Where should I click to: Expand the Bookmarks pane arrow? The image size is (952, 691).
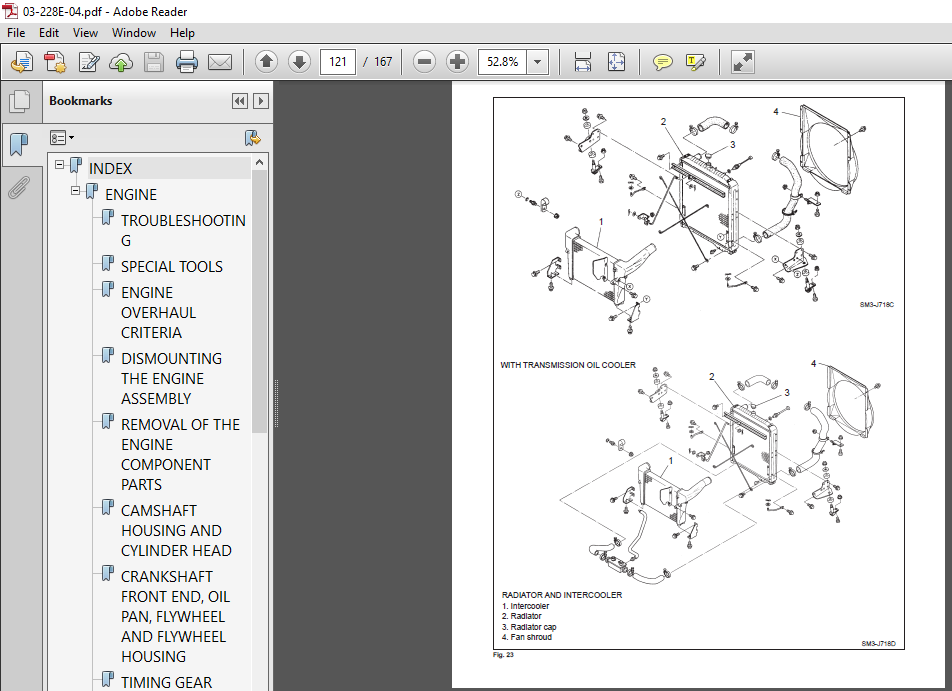260,101
